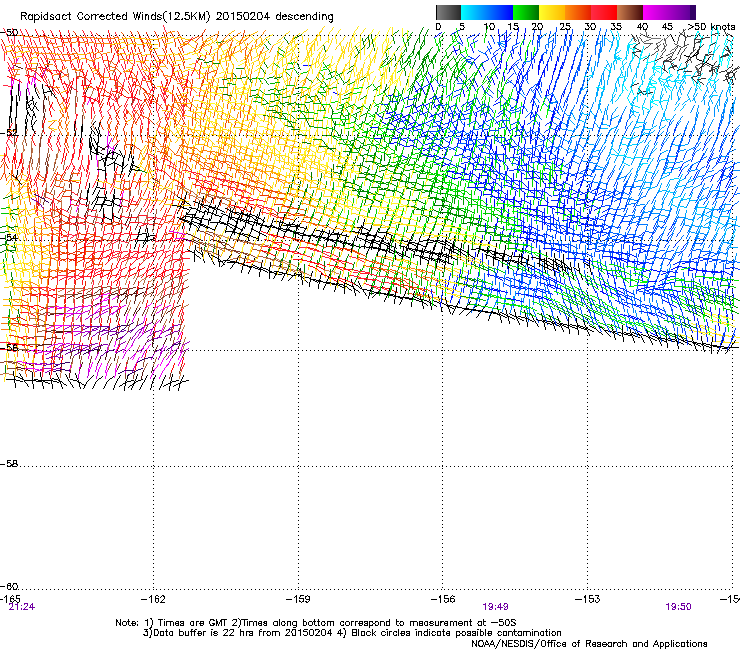Click the -60 latitude axis label
Viewport: 740px width, 650px height.
click(9, 586)
